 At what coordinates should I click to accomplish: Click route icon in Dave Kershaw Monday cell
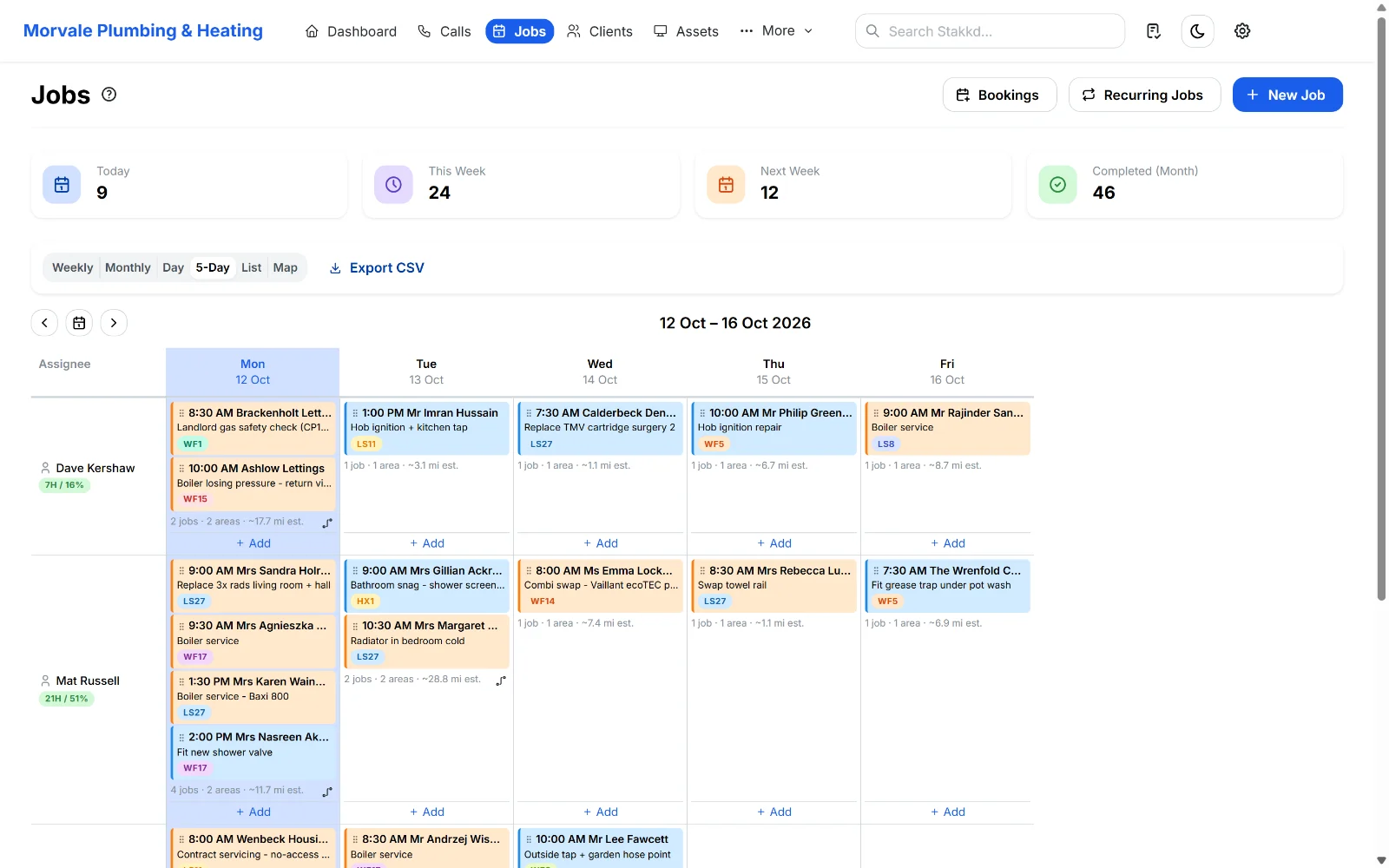(327, 523)
